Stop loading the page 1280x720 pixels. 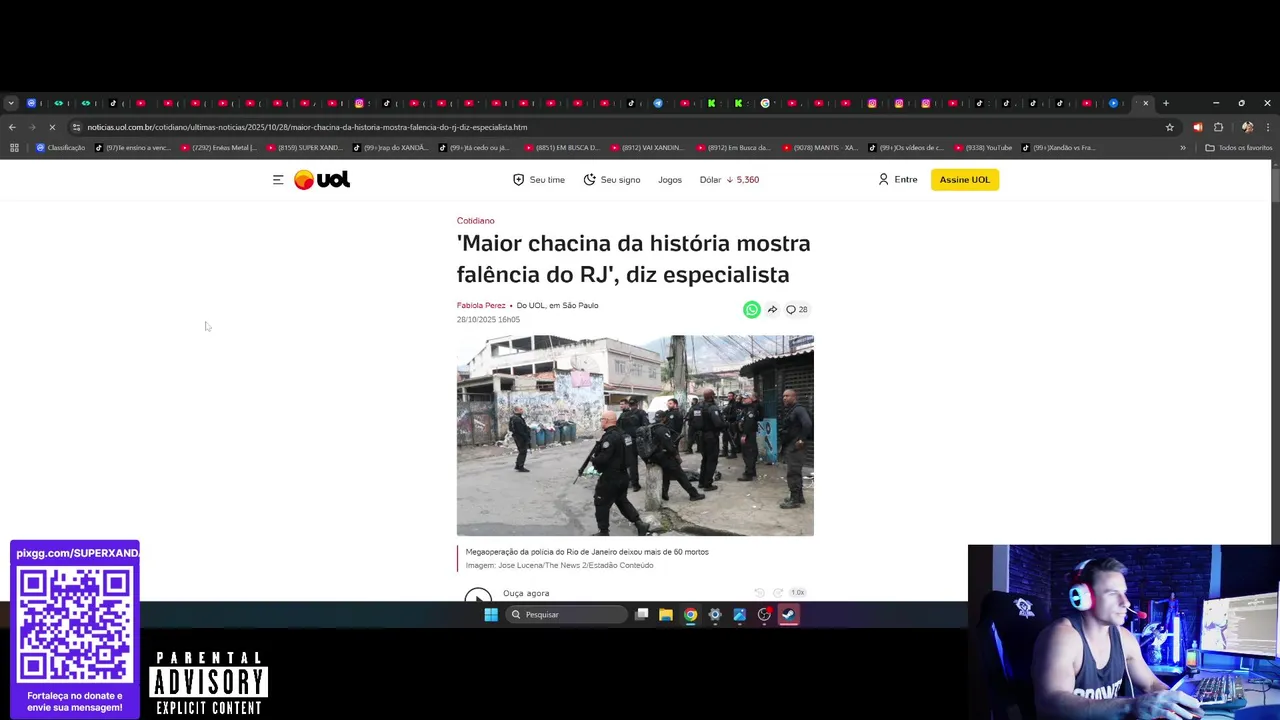52,127
